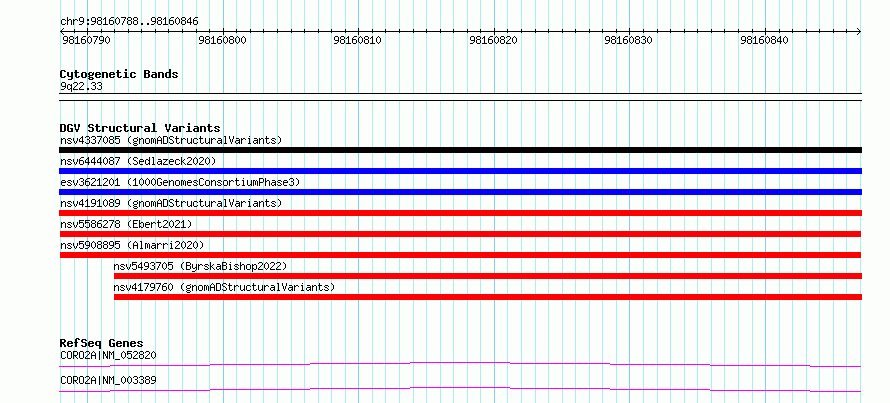The height and width of the screenshot is (403, 890).
Task: Click the blue esv3621201 variant bar
Action: point(460,192)
